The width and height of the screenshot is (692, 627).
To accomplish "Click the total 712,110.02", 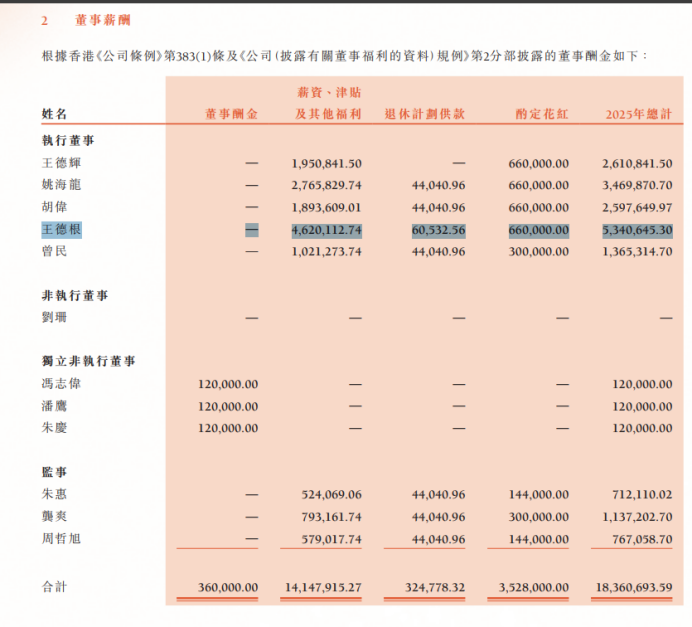I will (x=642, y=495).
